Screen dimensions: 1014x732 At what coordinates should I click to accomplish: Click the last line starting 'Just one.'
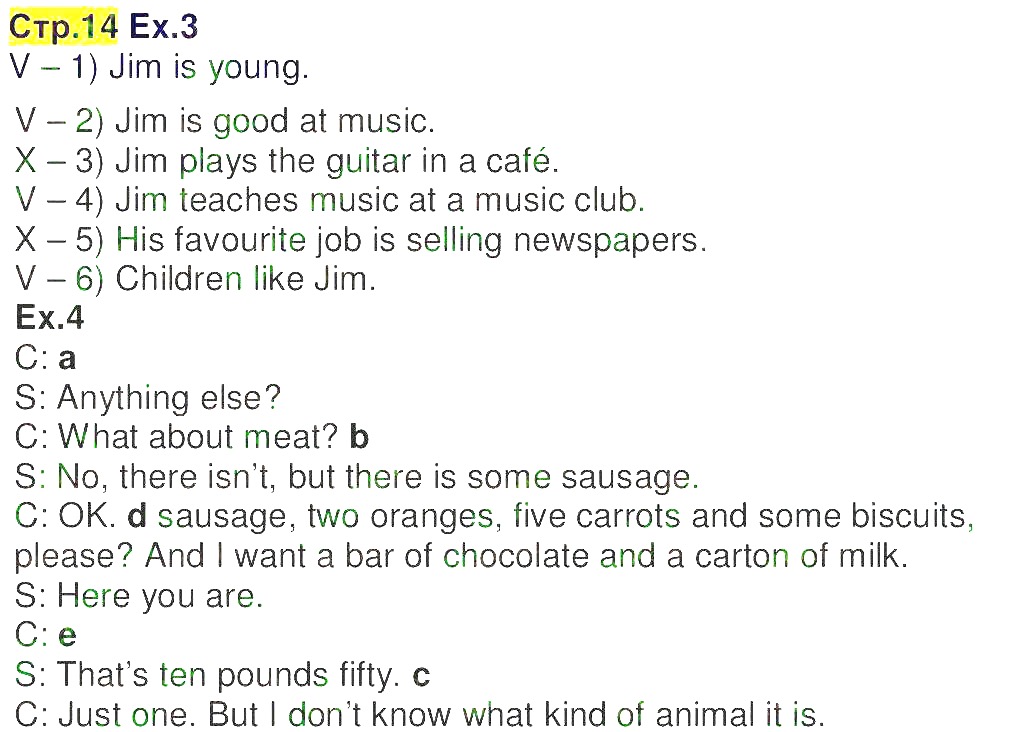tap(442, 715)
